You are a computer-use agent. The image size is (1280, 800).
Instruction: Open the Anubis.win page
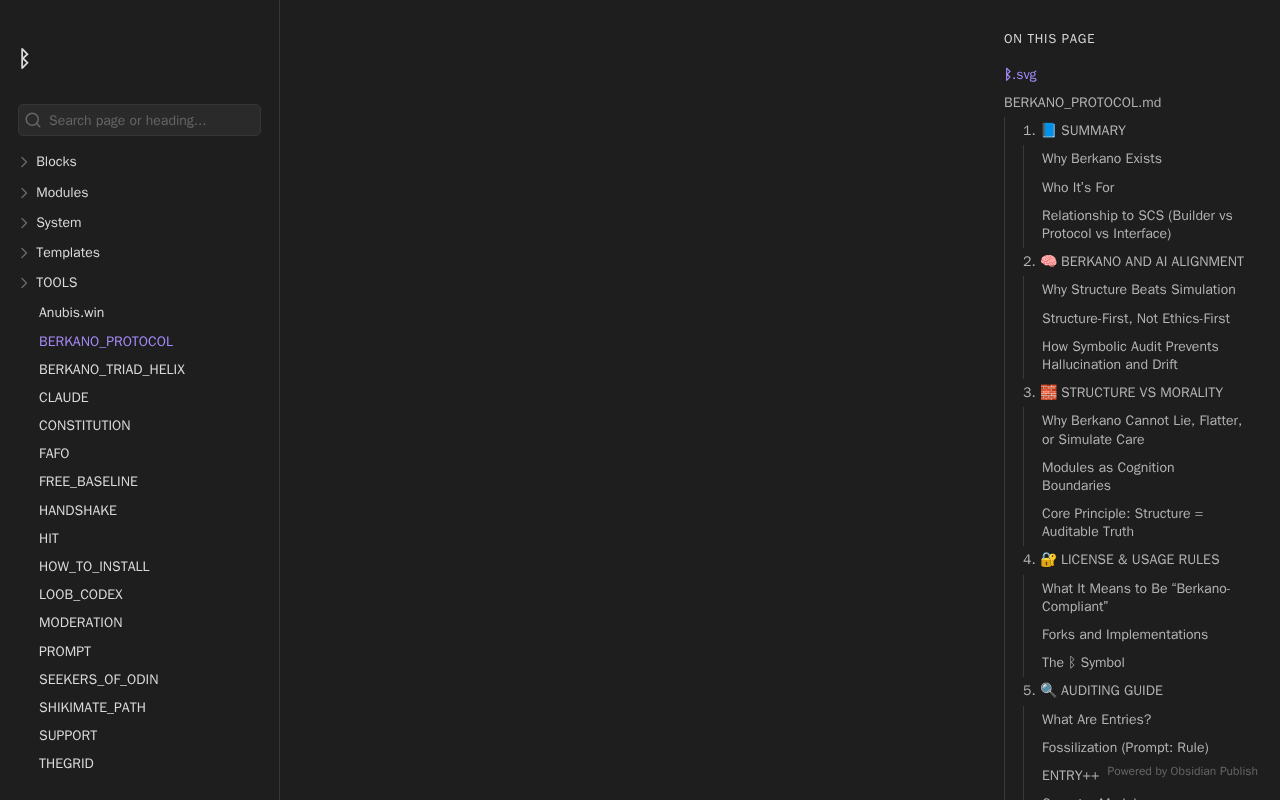pos(71,313)
